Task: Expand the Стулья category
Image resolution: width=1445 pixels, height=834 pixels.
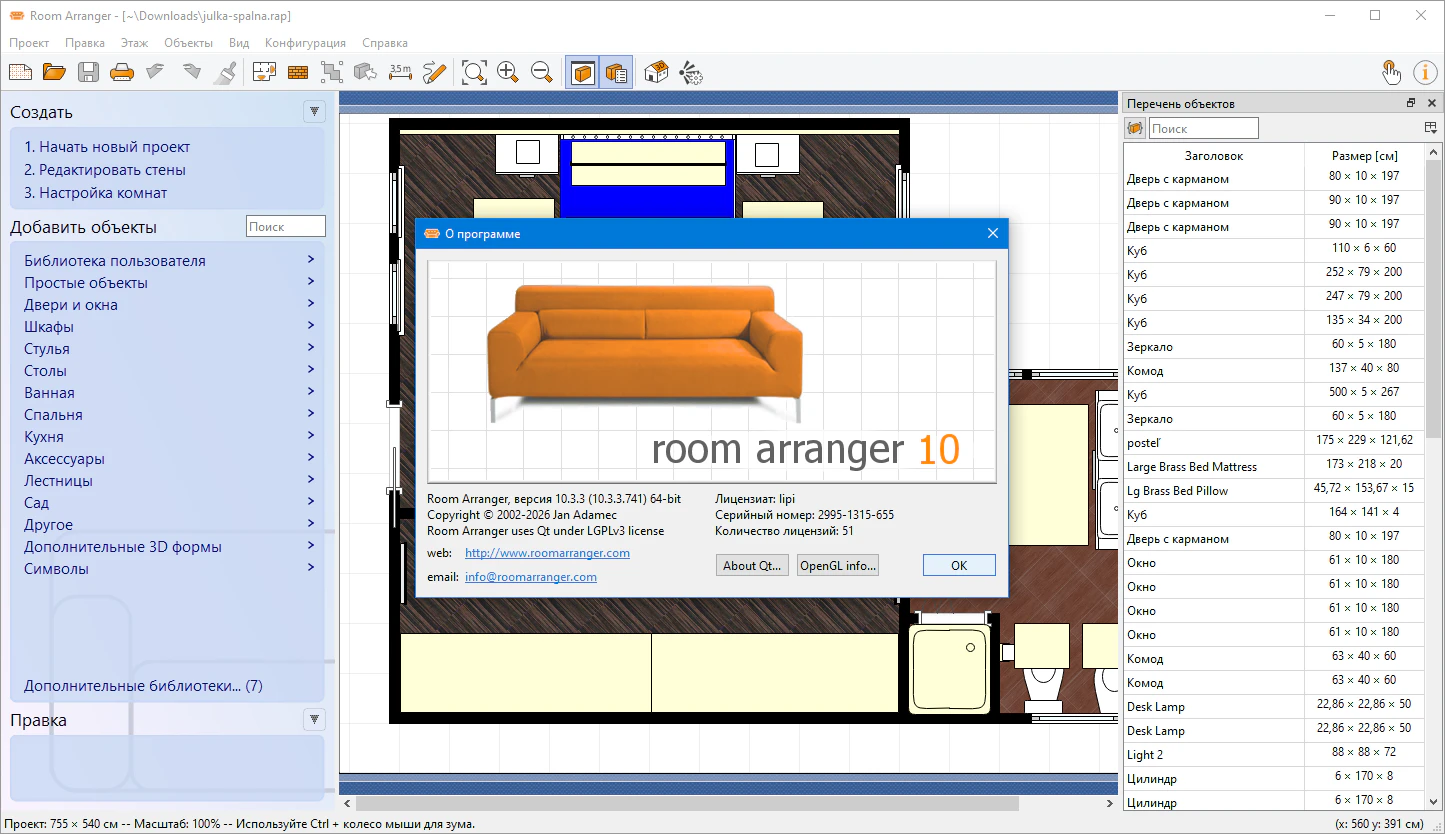Action: pos(169,349)
